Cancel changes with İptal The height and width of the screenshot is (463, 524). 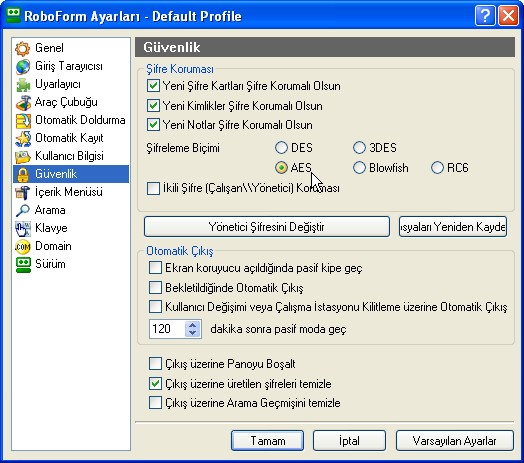tap(349, 441)
